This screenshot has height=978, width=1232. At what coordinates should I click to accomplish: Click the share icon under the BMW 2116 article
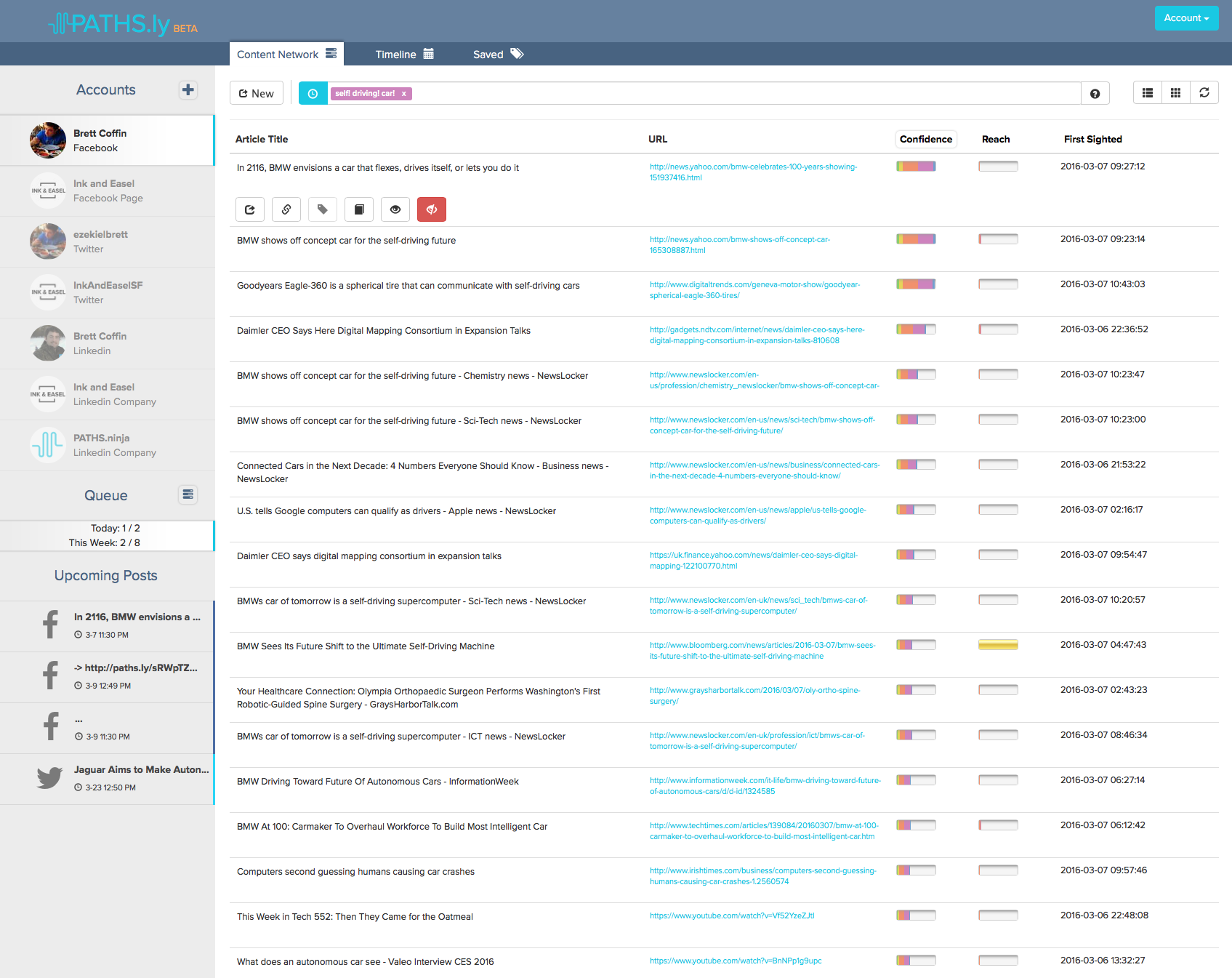click(250, 209)
